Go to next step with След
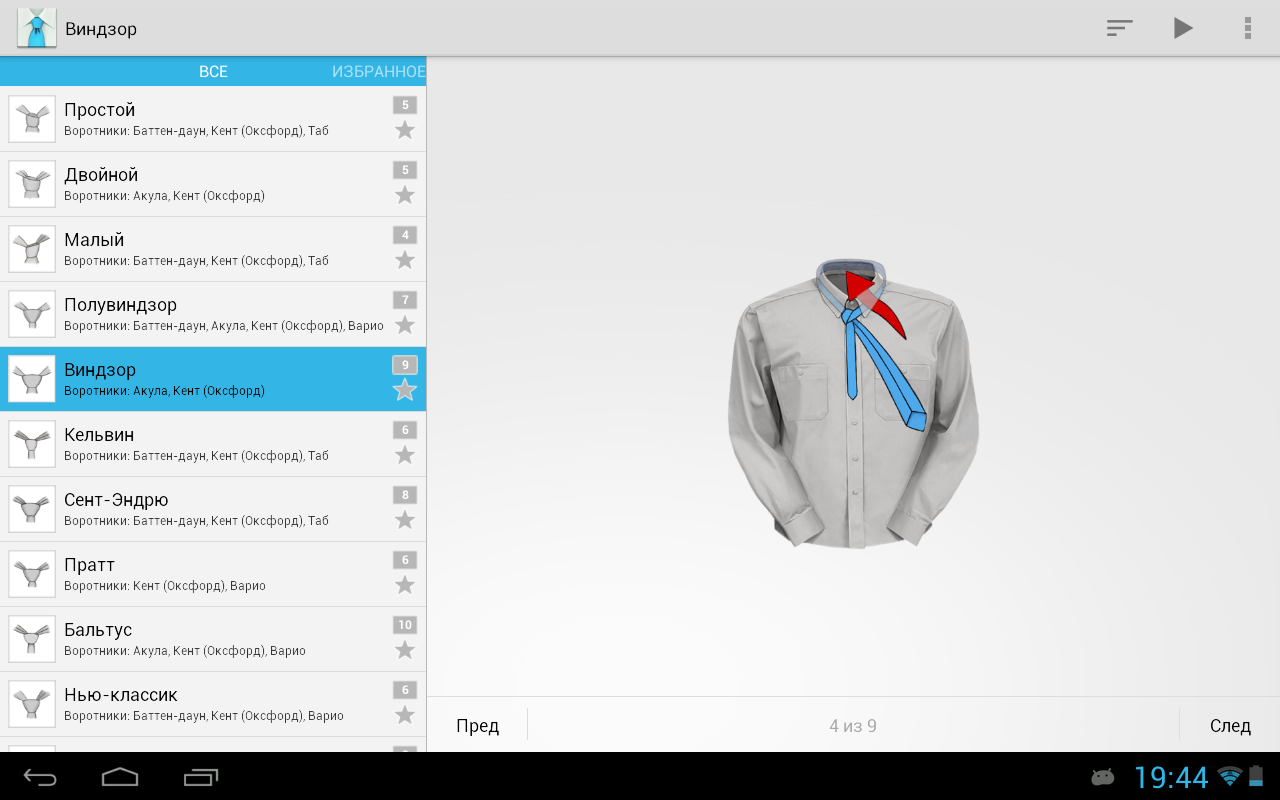Image resolution: width=1280 pixels, height=800 pixels. (1230, 726)
